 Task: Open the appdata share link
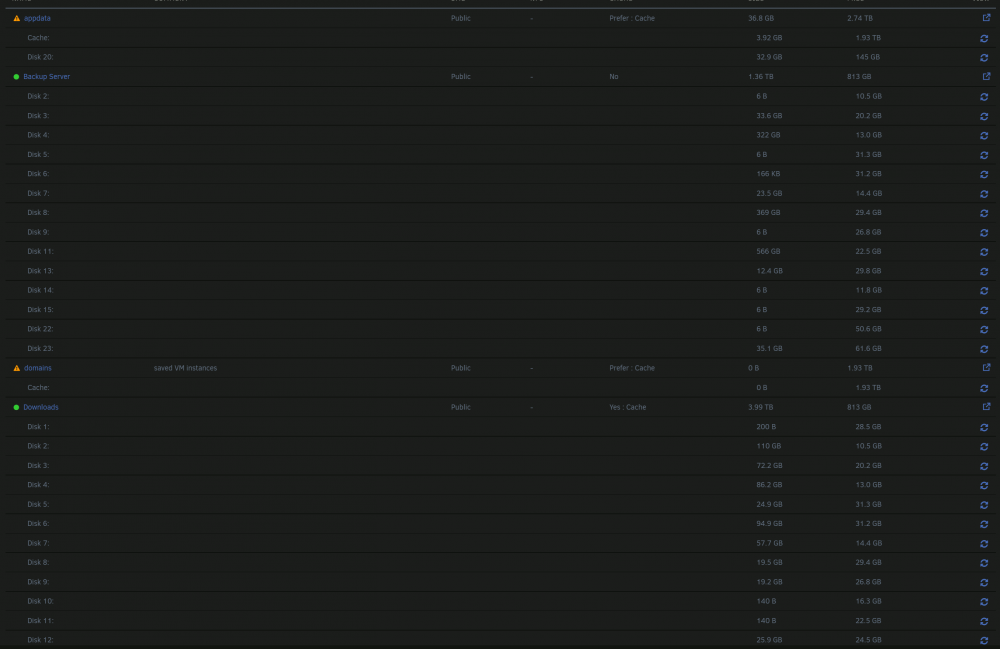37,18
